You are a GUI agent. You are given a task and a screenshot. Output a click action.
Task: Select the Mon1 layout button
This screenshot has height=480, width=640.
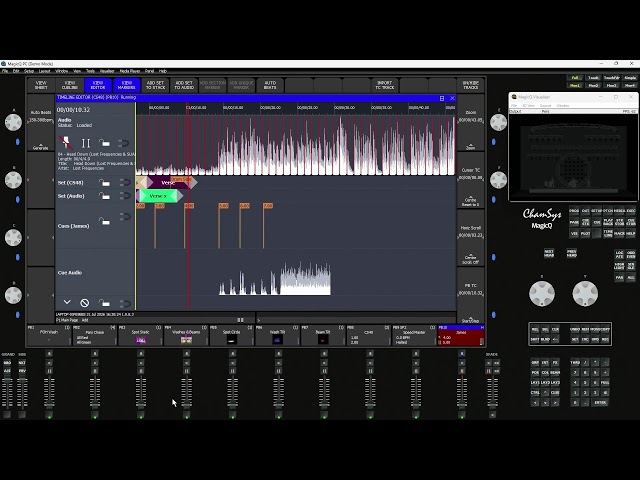point(575,85)
